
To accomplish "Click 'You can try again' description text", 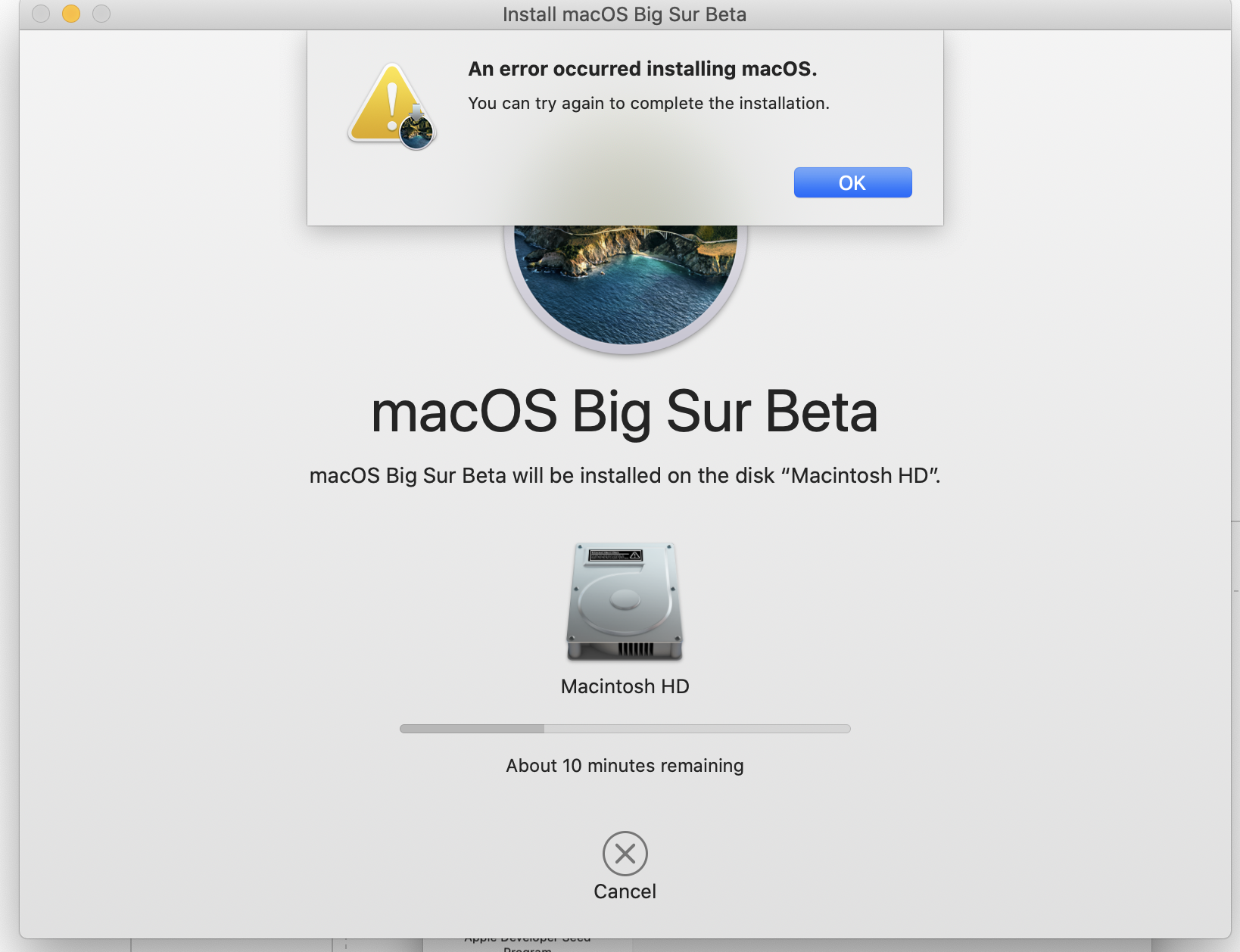I will click(x=649, y=104).
